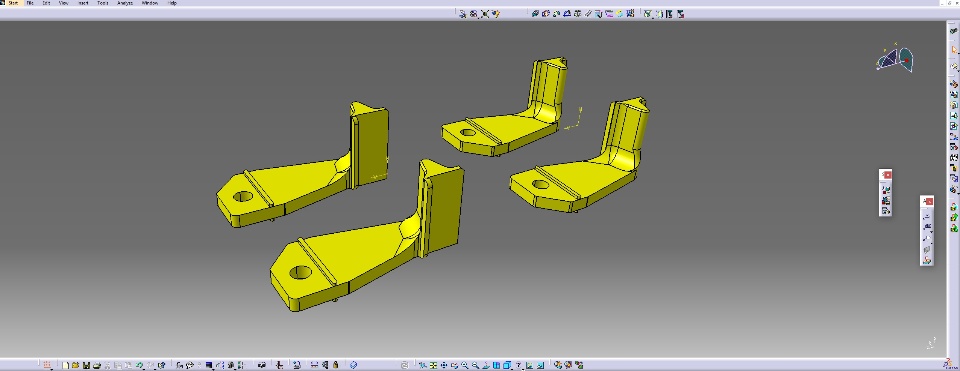This screenshot has width=960, height=371.
Task: Click the Shading mode icon with question mark
Action: (518, 365)
